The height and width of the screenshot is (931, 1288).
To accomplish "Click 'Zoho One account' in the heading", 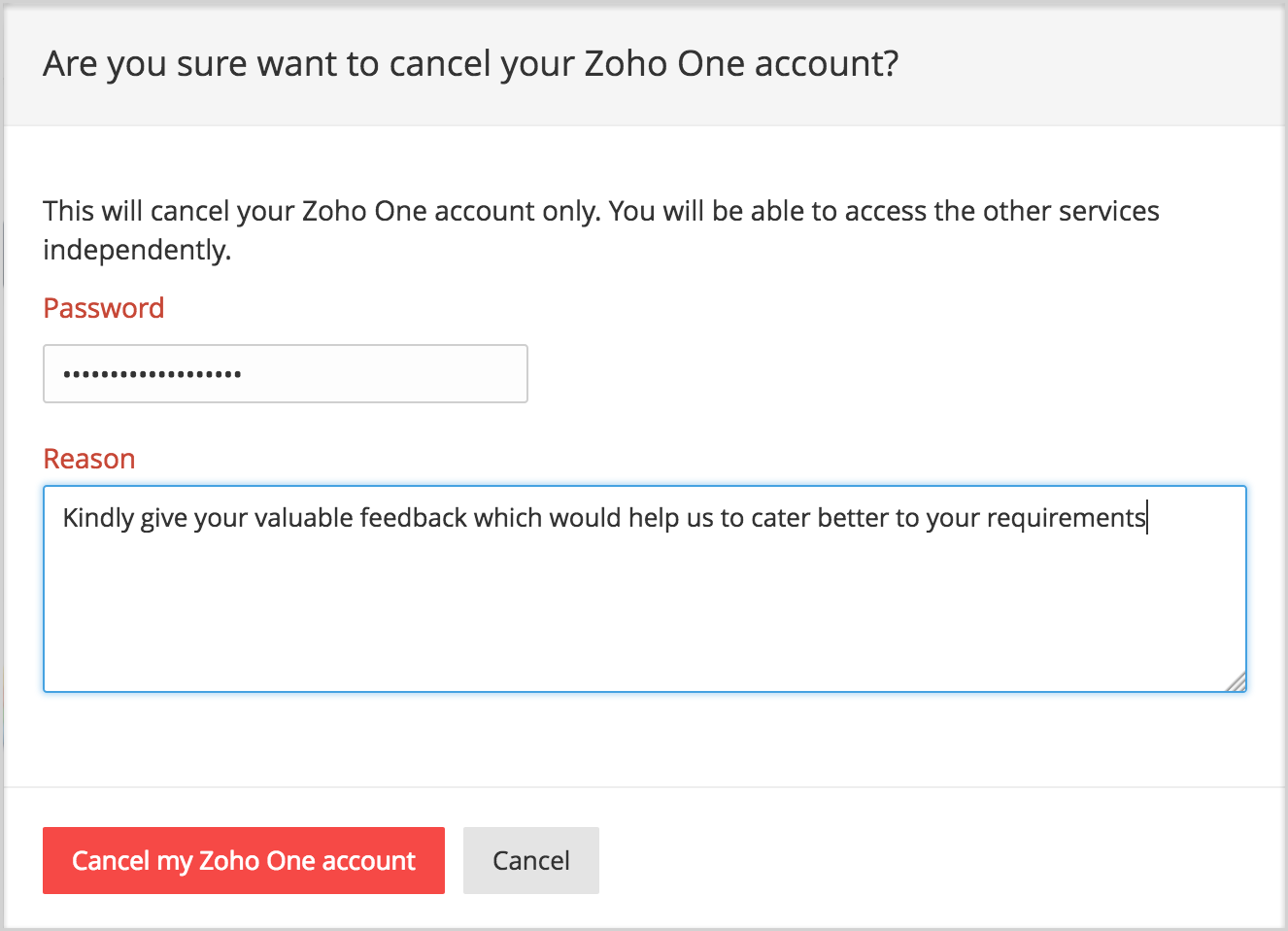I will click(740, 64).
